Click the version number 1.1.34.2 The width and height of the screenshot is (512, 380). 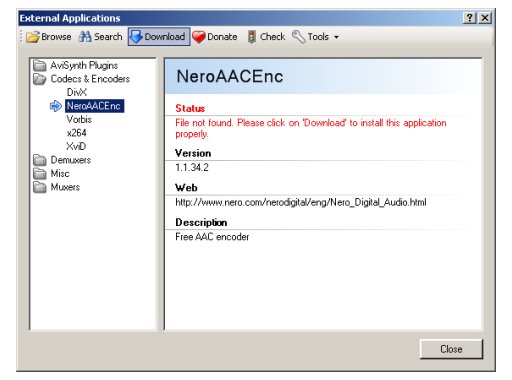(x=192, y=167)
